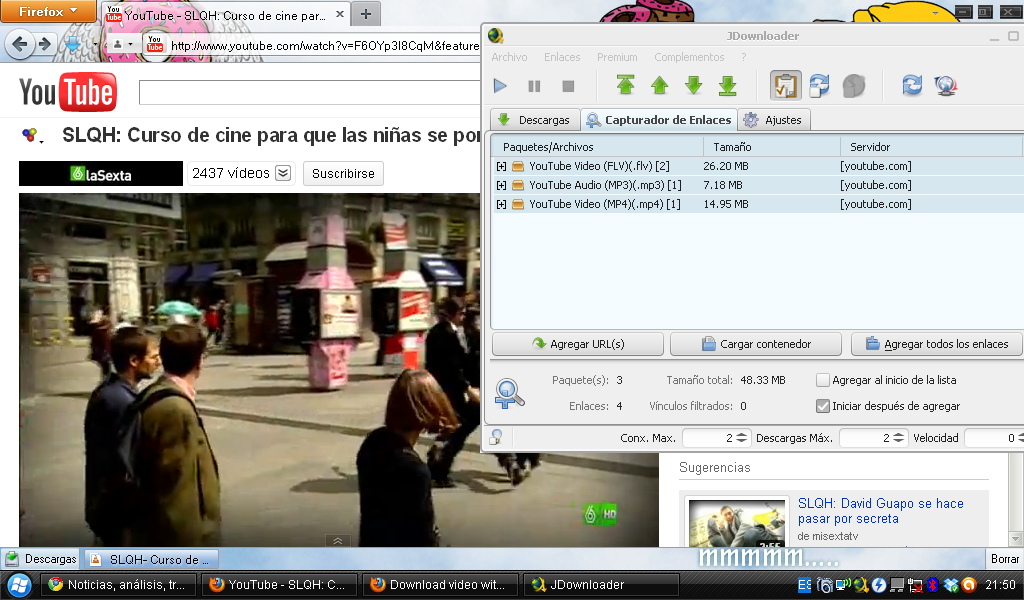Toggle clipboard monitoring icon in JDownloader
This screenshot has width=1024, height=600.
point(786,86)
